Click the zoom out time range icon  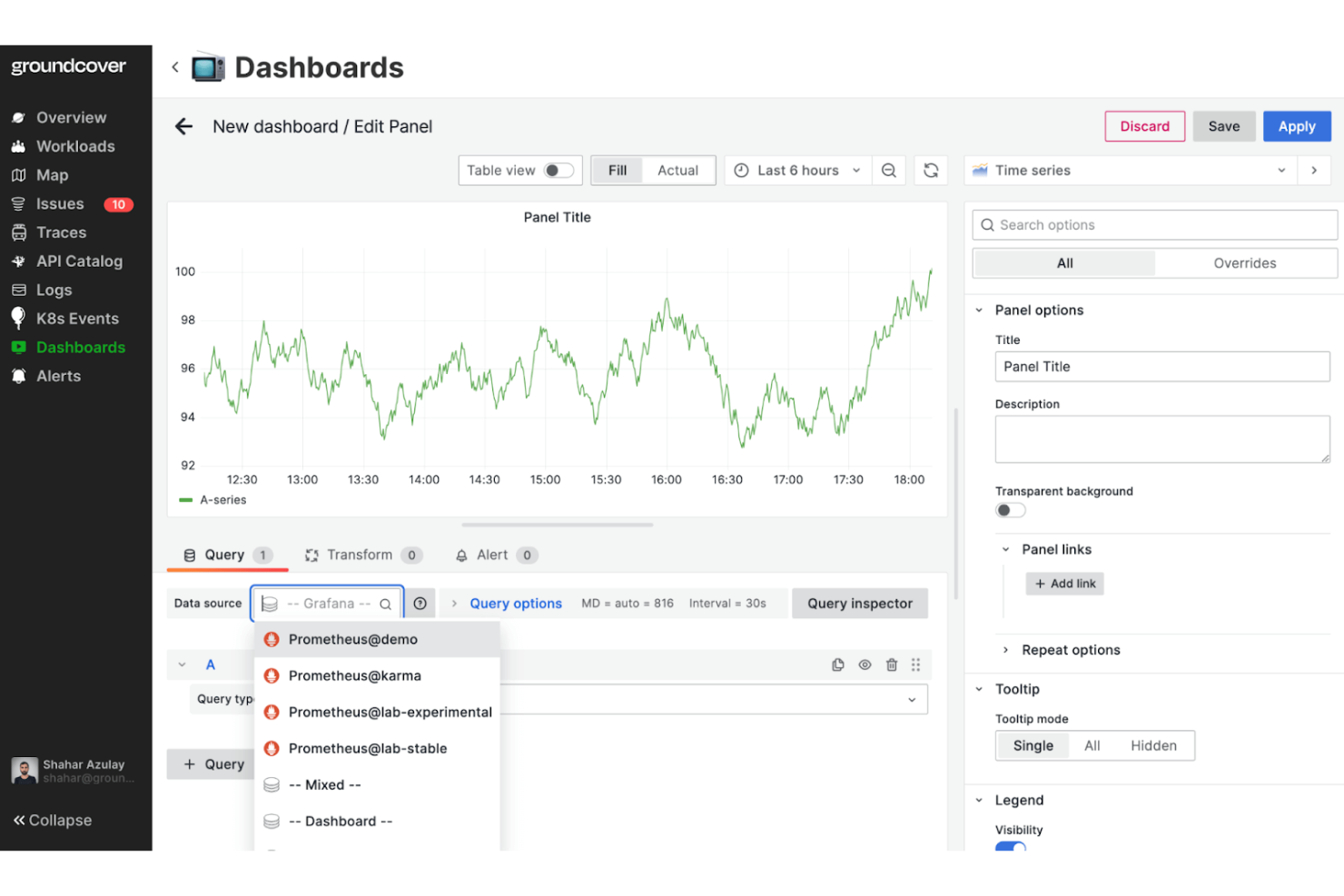tap(889, 170)
